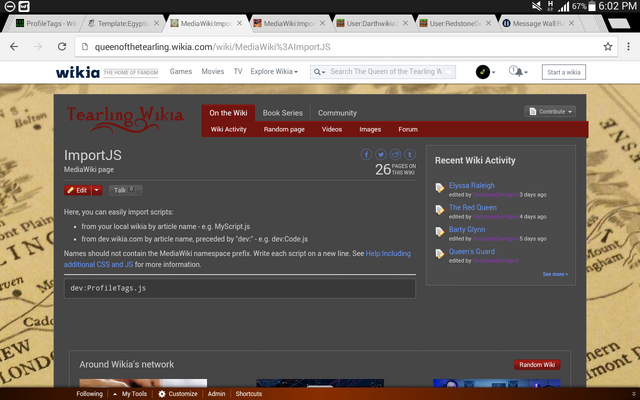This screenshot has width=640, height=400.
Task: Open the Movies link in header
Action: click(x=213, y=71)
